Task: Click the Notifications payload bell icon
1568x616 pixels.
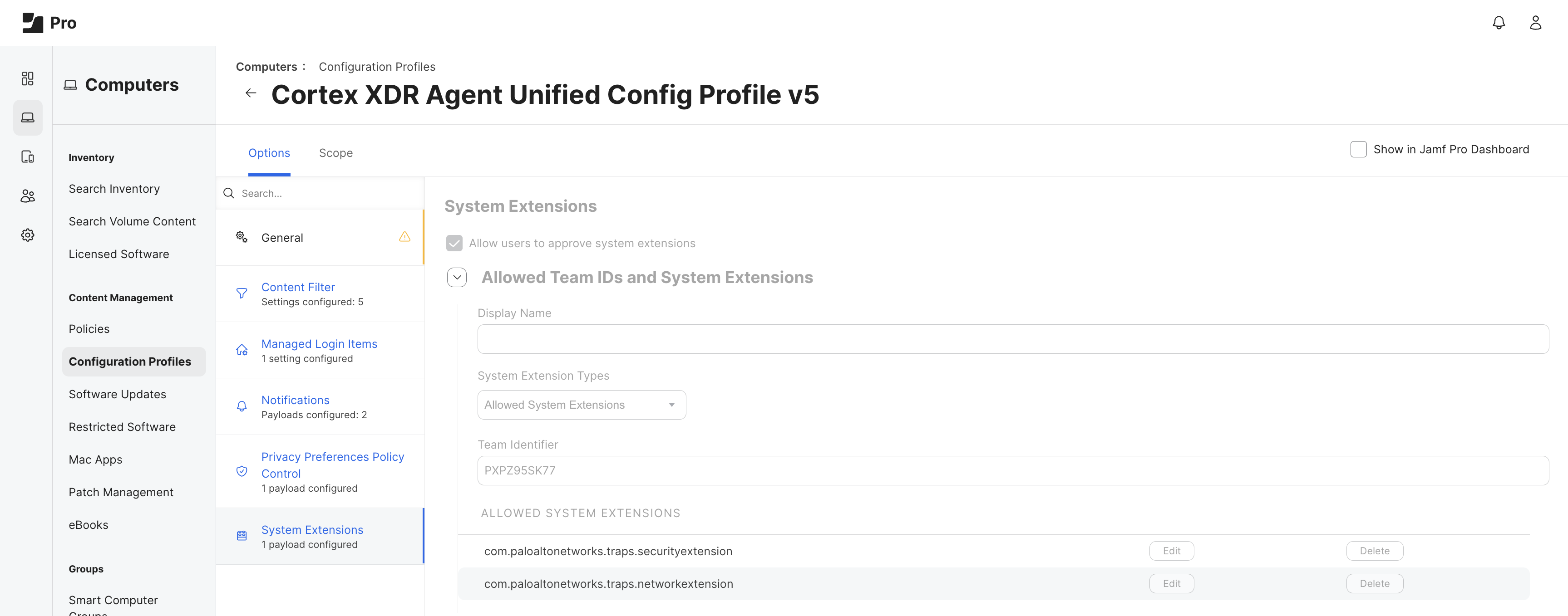Action: pos(242,406)
